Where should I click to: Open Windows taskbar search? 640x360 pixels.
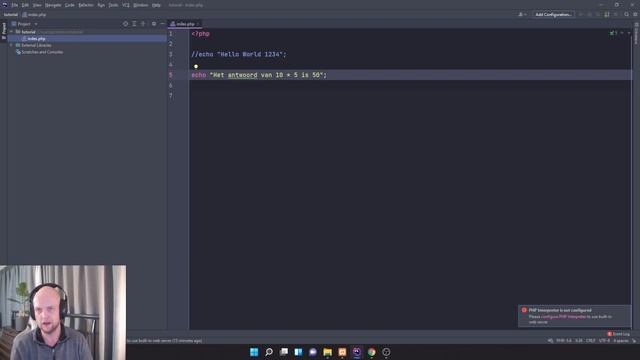click(269, 352)
